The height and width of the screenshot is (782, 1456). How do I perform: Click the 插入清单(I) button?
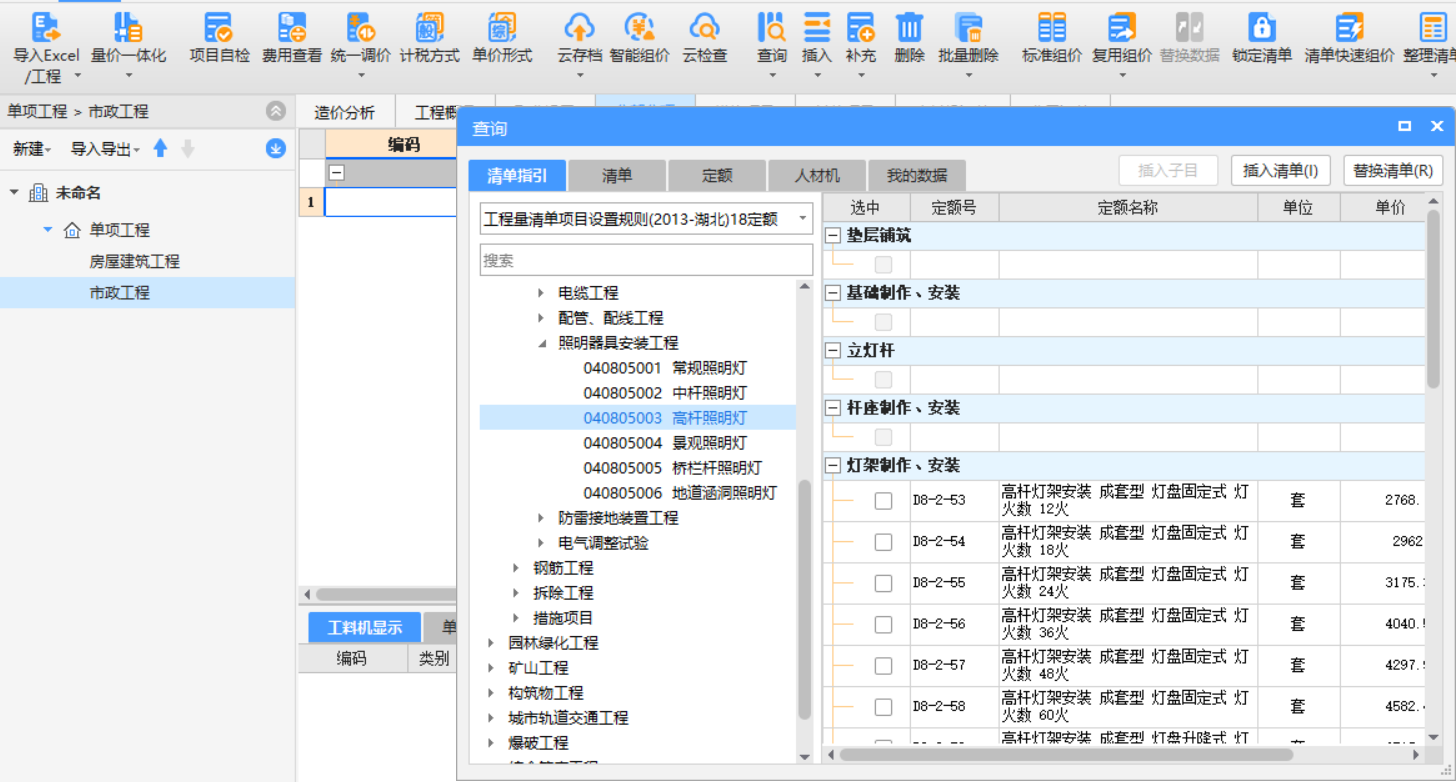(1280, 171)
